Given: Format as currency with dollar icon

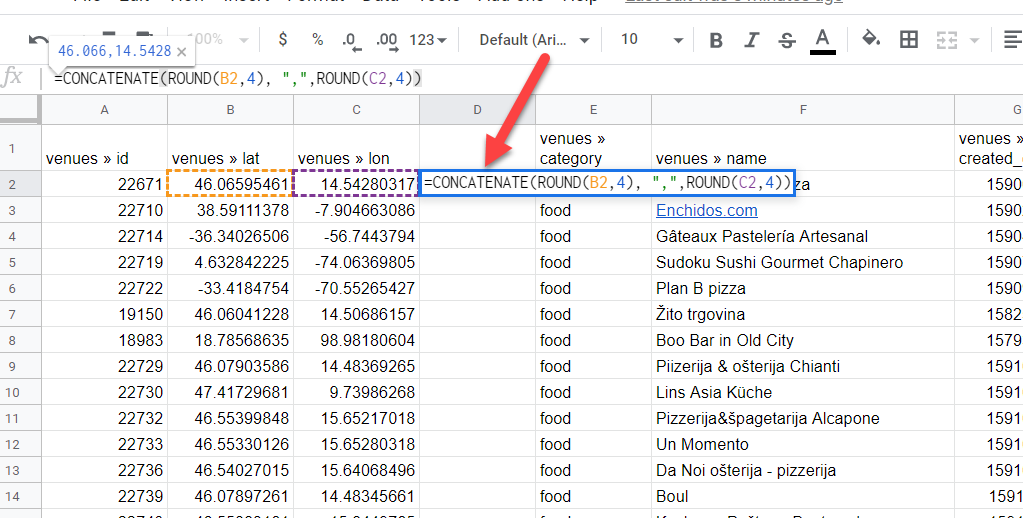Looking at the screenshot, I should [x=282, y=40].
